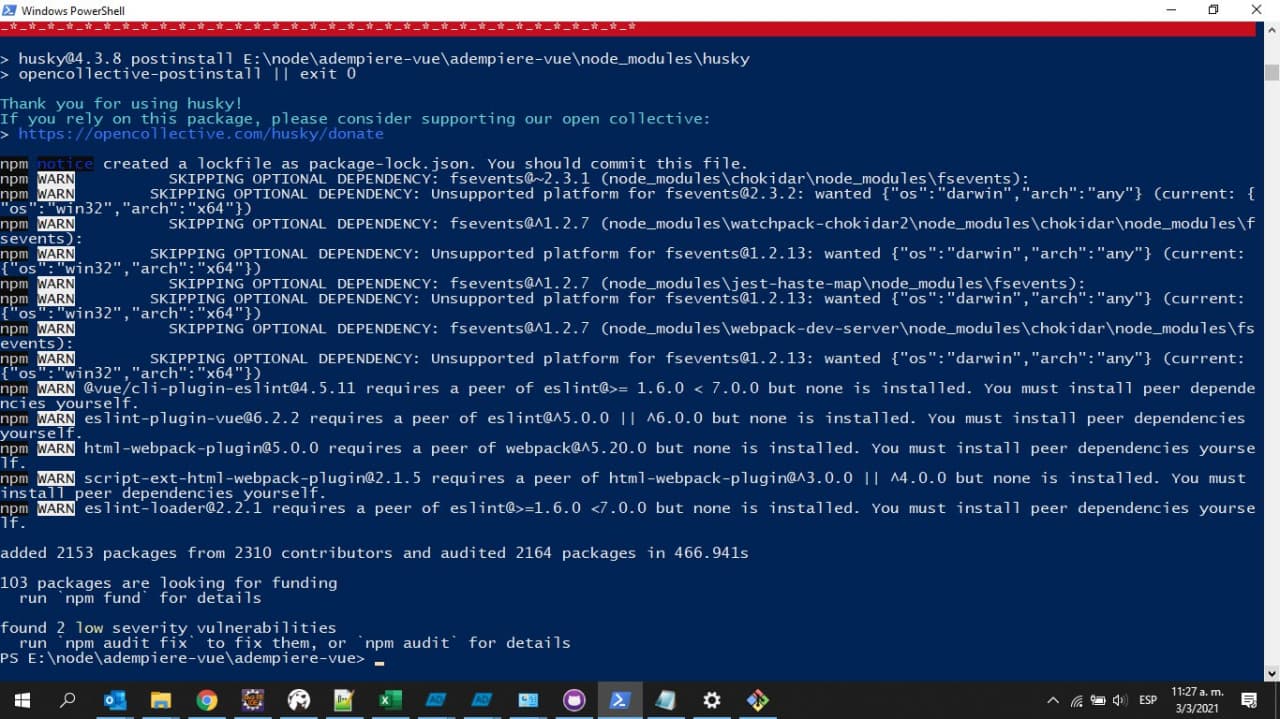Viewport: 1280px width, 719px height.
Task: Open the Action Center notifications icon
Action: click(x=1249, y=700)
